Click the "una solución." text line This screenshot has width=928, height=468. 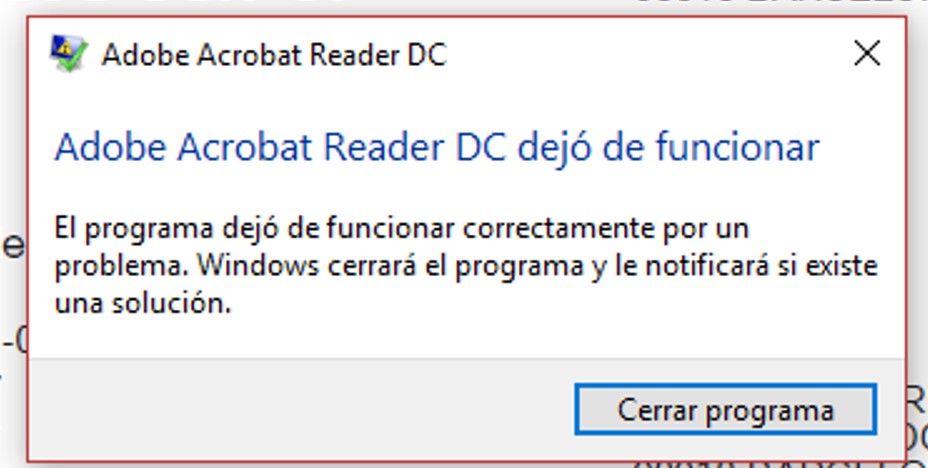pyautogui.click(x=143, y=304)
